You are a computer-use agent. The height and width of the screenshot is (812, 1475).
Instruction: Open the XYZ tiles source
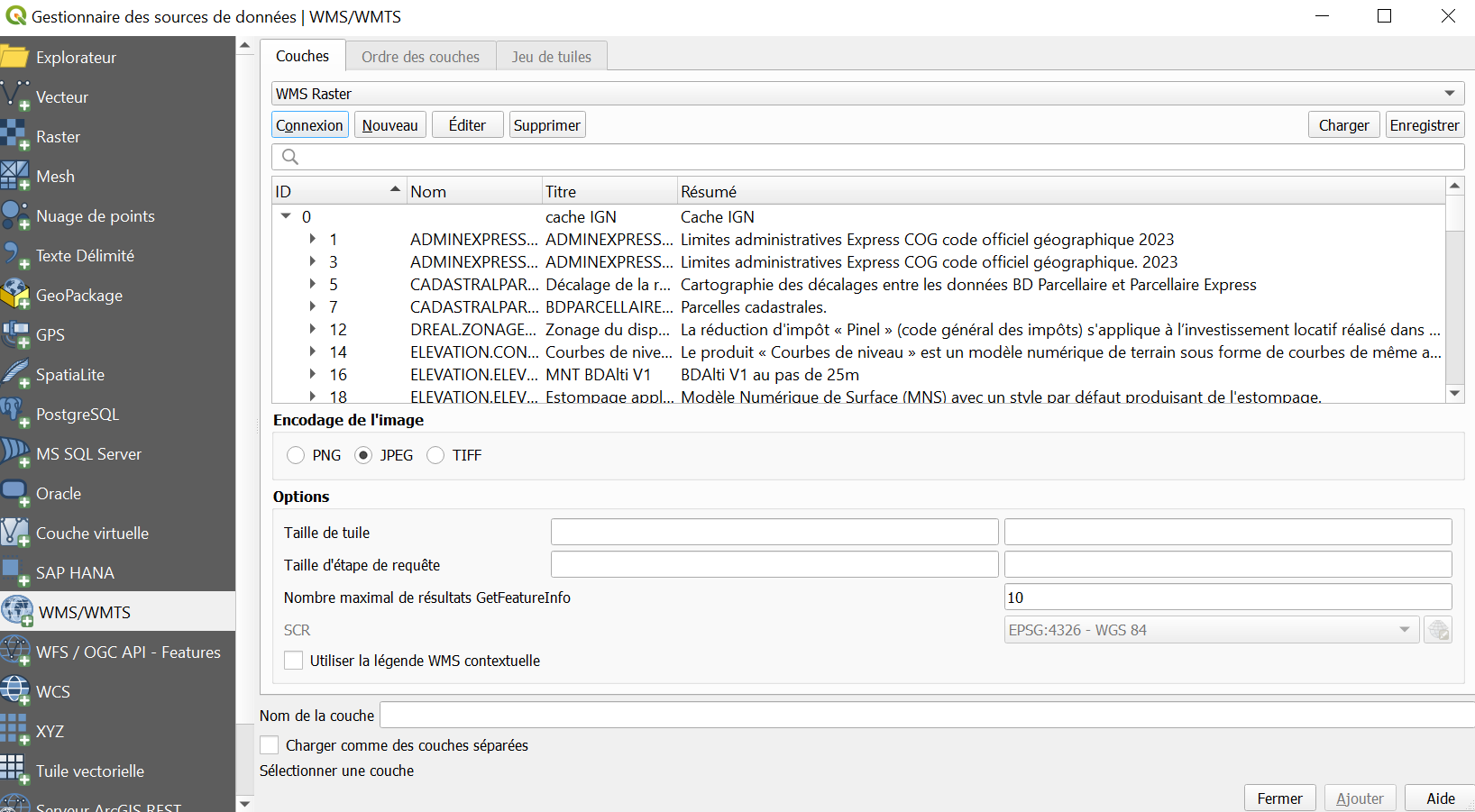51,731
